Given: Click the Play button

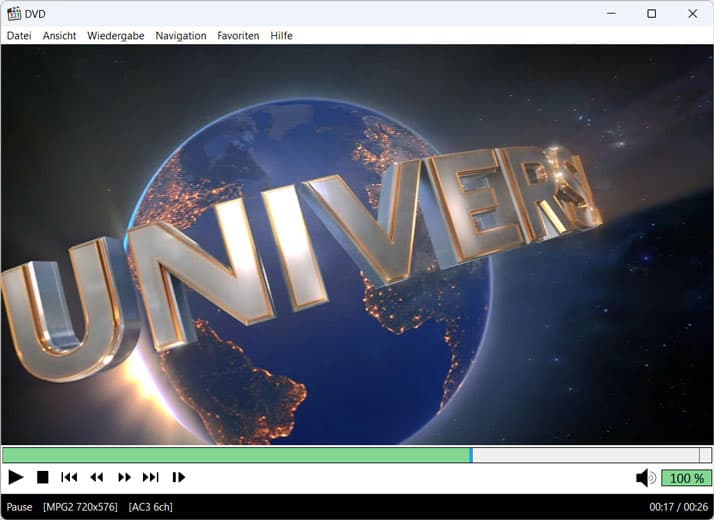Looking at the screenshot, I should pos(16,477).
